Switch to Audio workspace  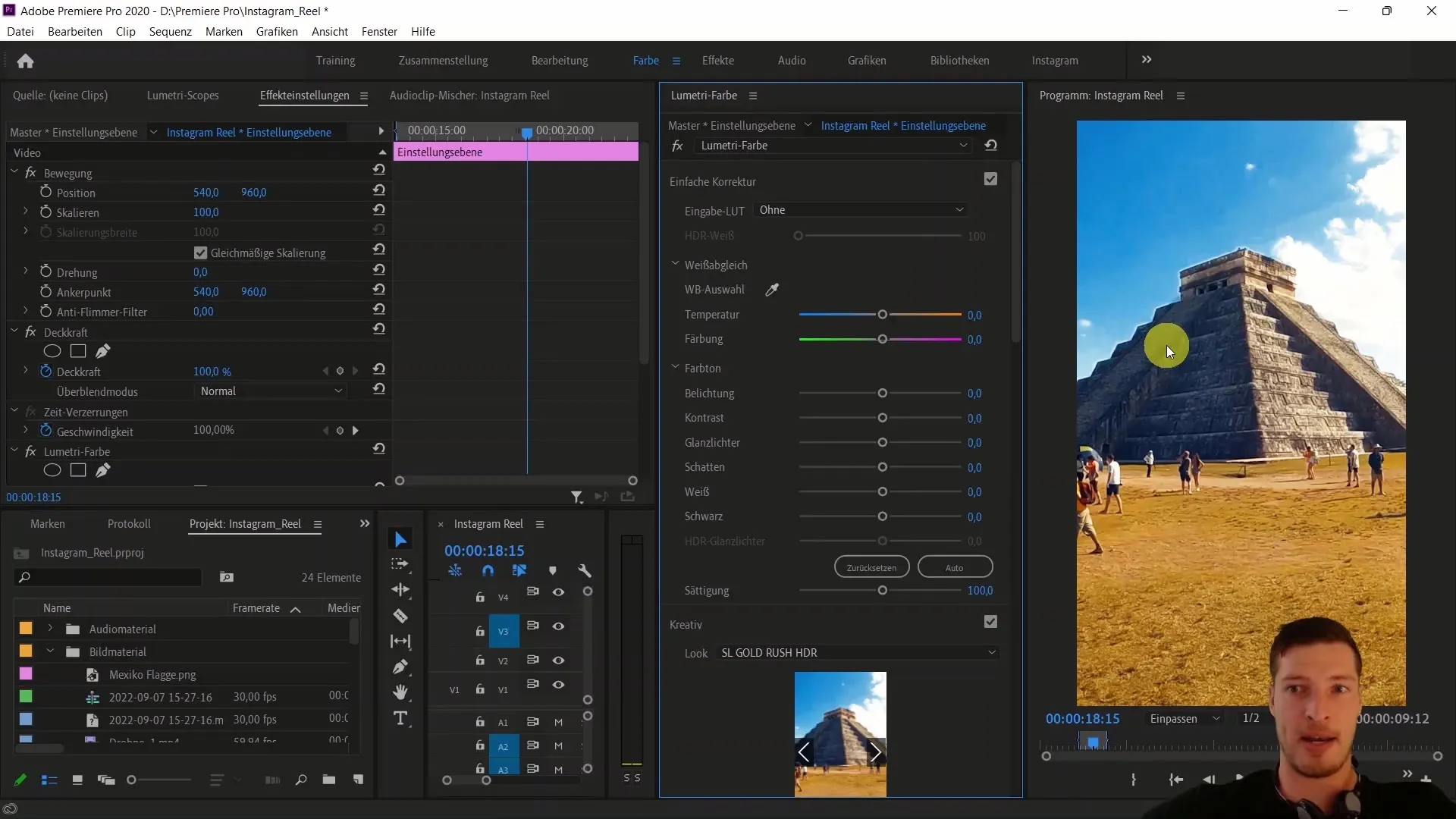pyautogui.click(x=792, y=61)
